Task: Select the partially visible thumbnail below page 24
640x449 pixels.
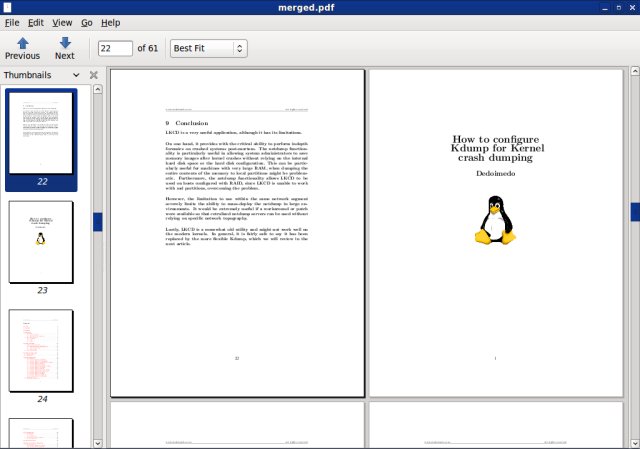Action: click(x=41, y=433)
